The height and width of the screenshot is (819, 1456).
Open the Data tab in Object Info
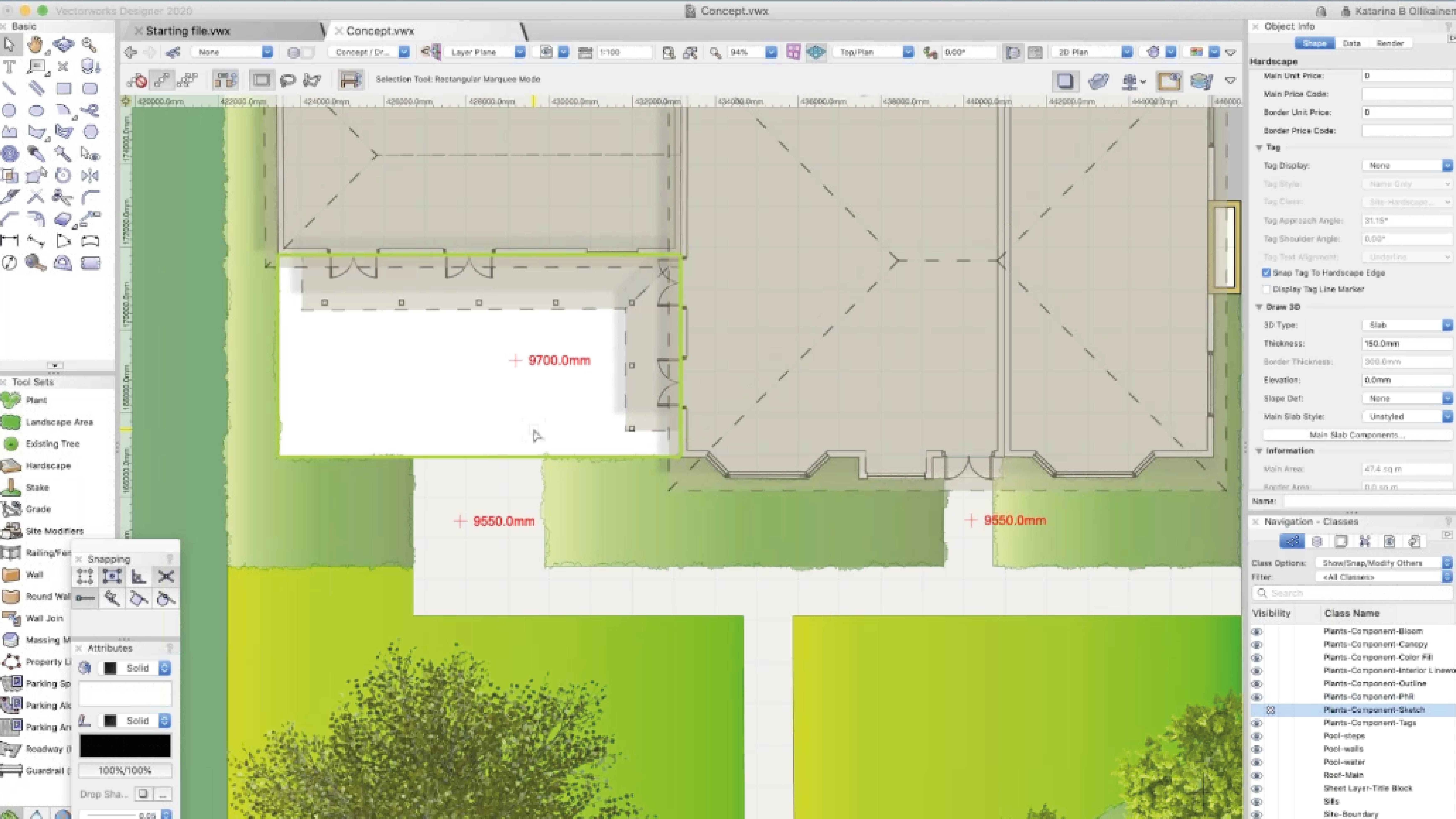tap(1351, 43)
